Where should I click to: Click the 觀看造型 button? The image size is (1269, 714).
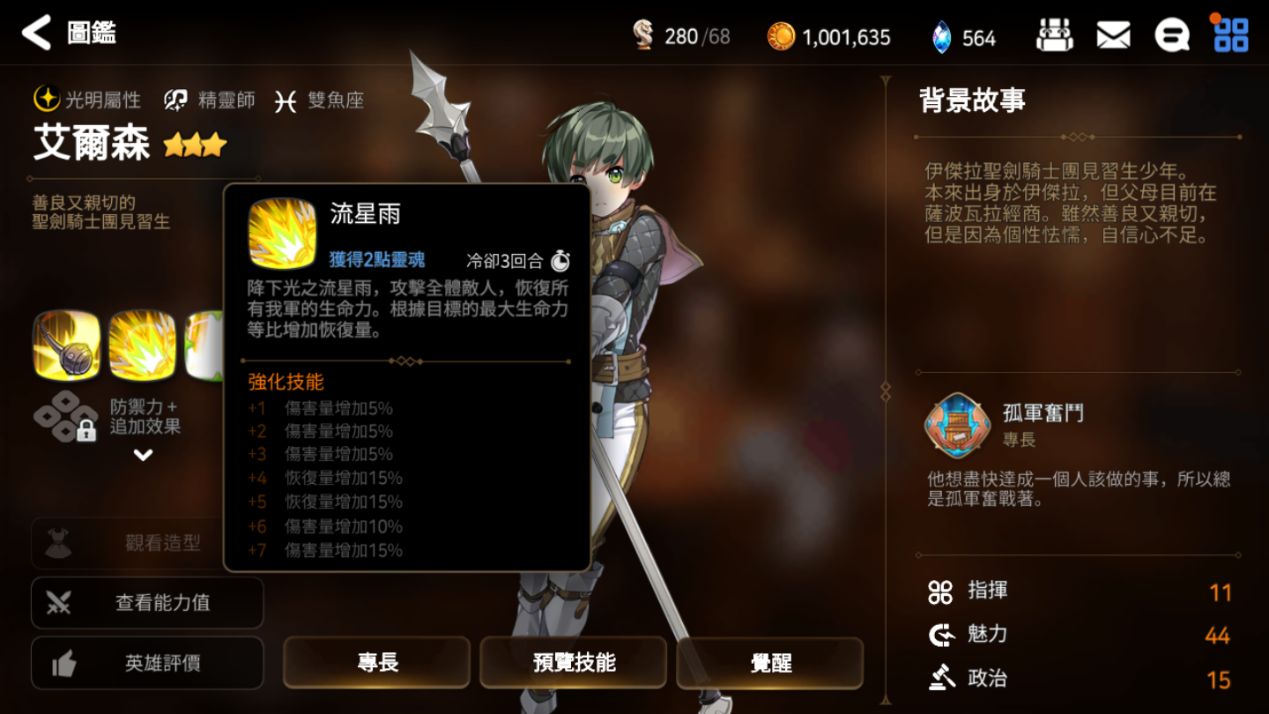pyautogui.click(x=148, y=543)
